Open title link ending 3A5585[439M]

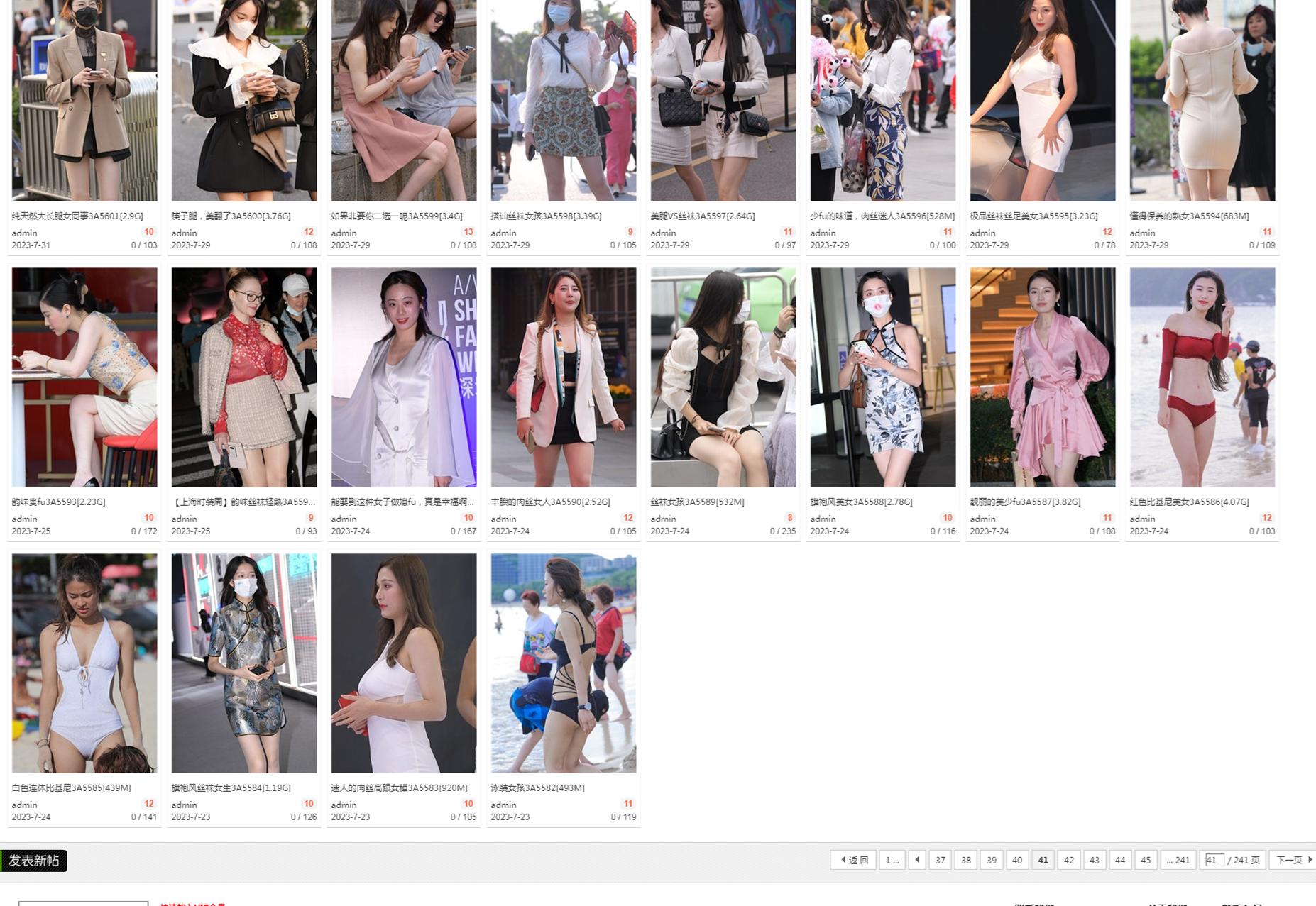point(71,788)
